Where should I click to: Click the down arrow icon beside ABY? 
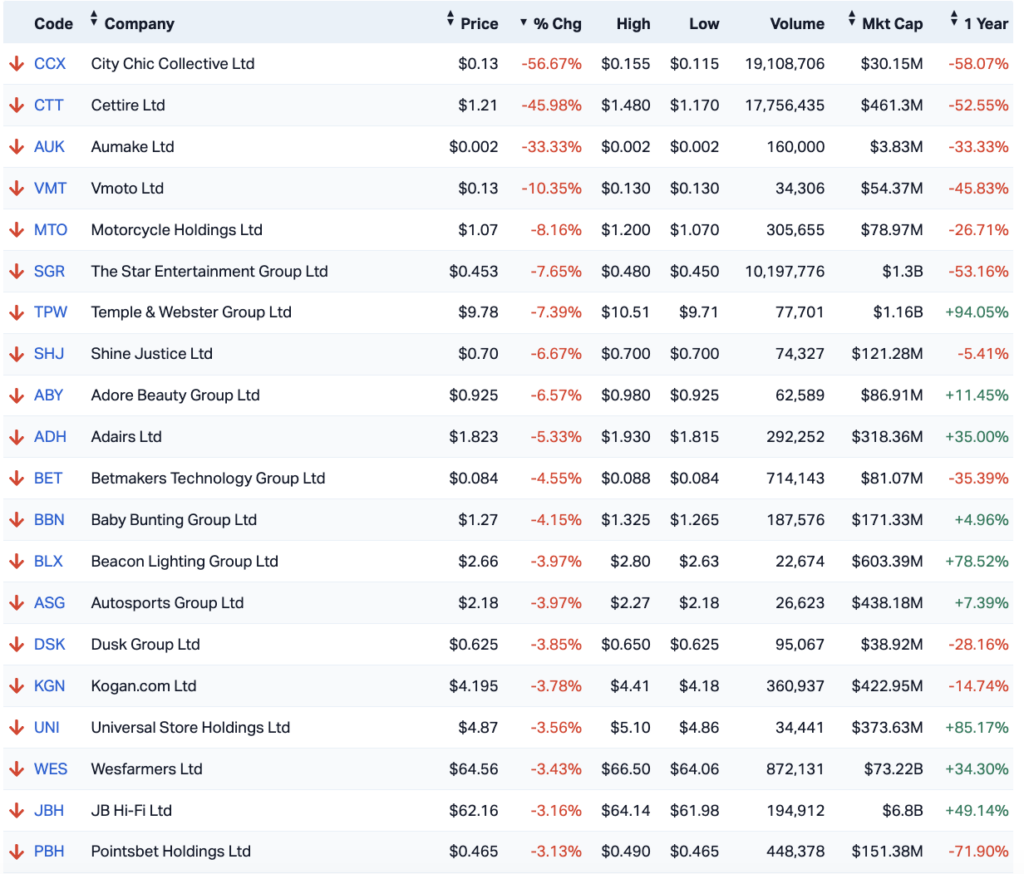pos(16,395)
